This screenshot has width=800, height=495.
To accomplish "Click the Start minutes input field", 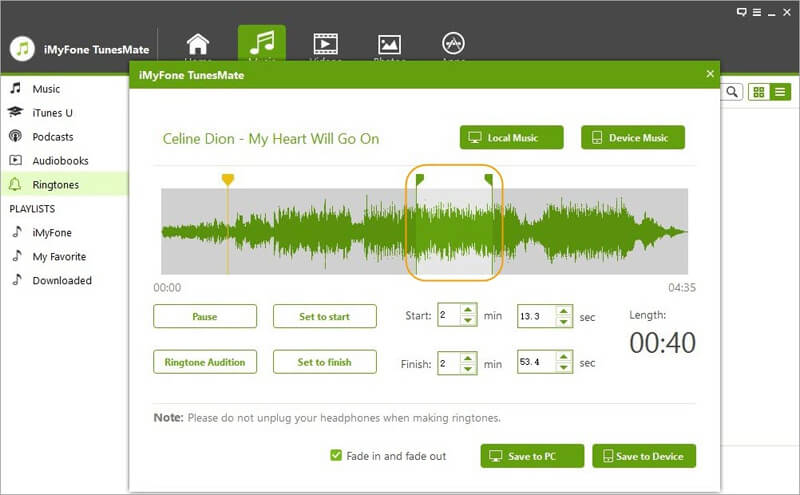I will click(449, 315).
